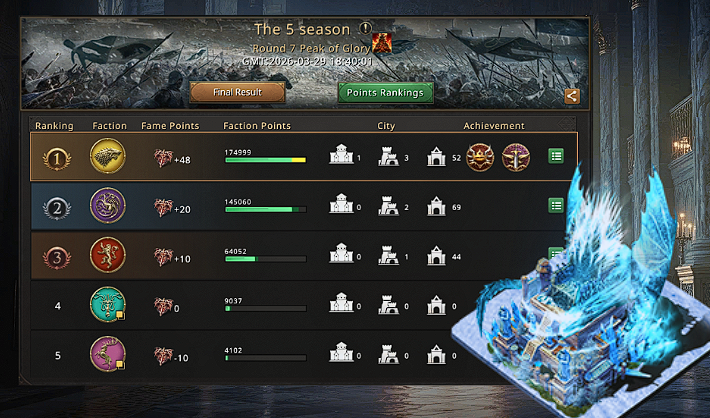Click the Fame Points column header
Viewport: 710px width, 418px height.
point(170,126)
